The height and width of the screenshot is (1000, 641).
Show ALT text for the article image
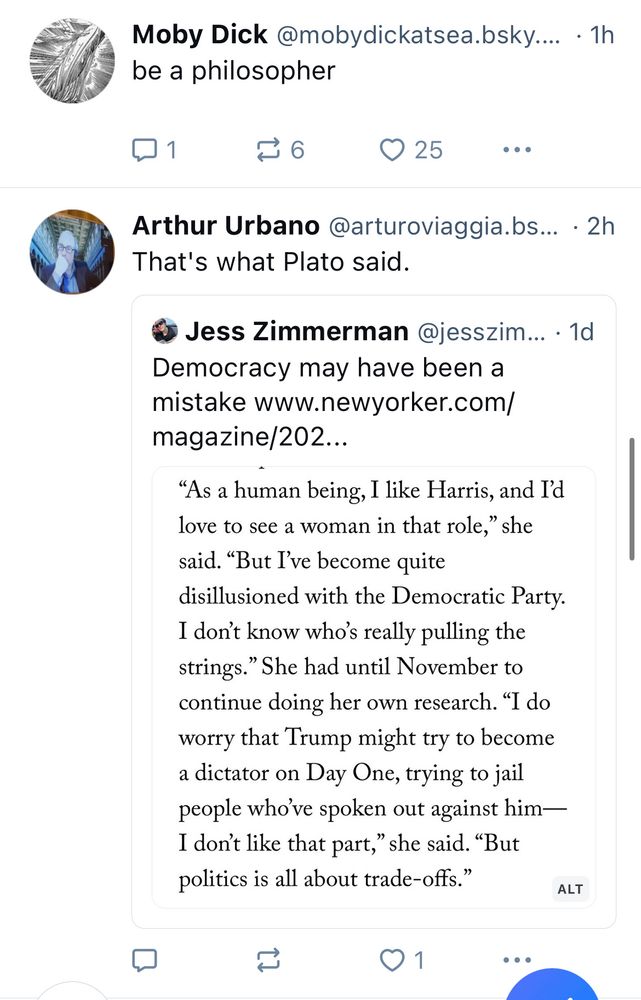tap(570, 889)
